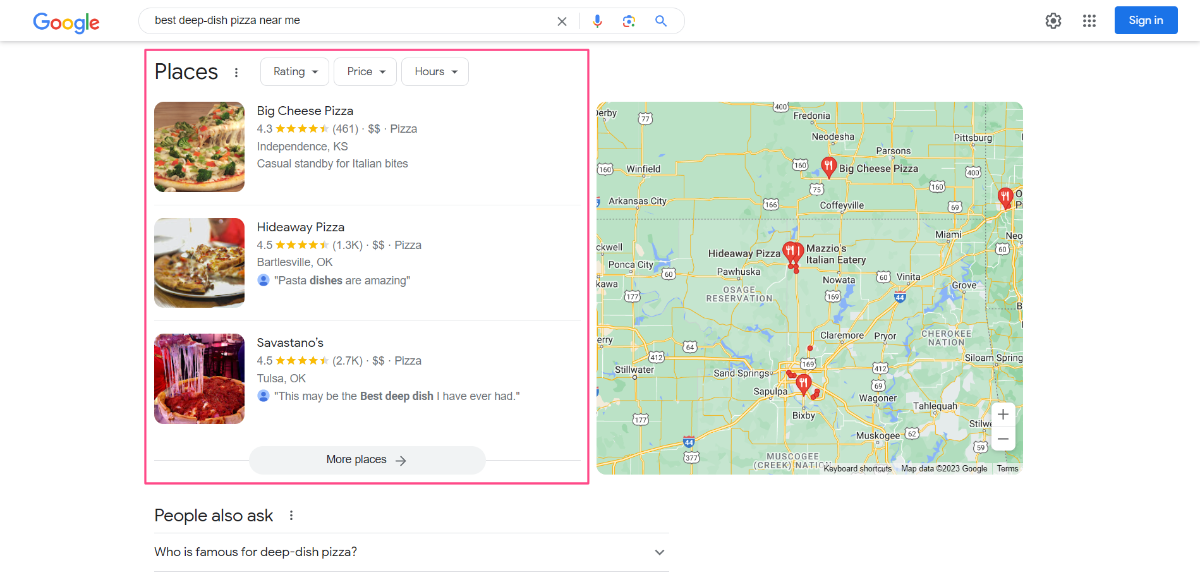Click the People also ask heading
1200x583 pixels.
214,516
